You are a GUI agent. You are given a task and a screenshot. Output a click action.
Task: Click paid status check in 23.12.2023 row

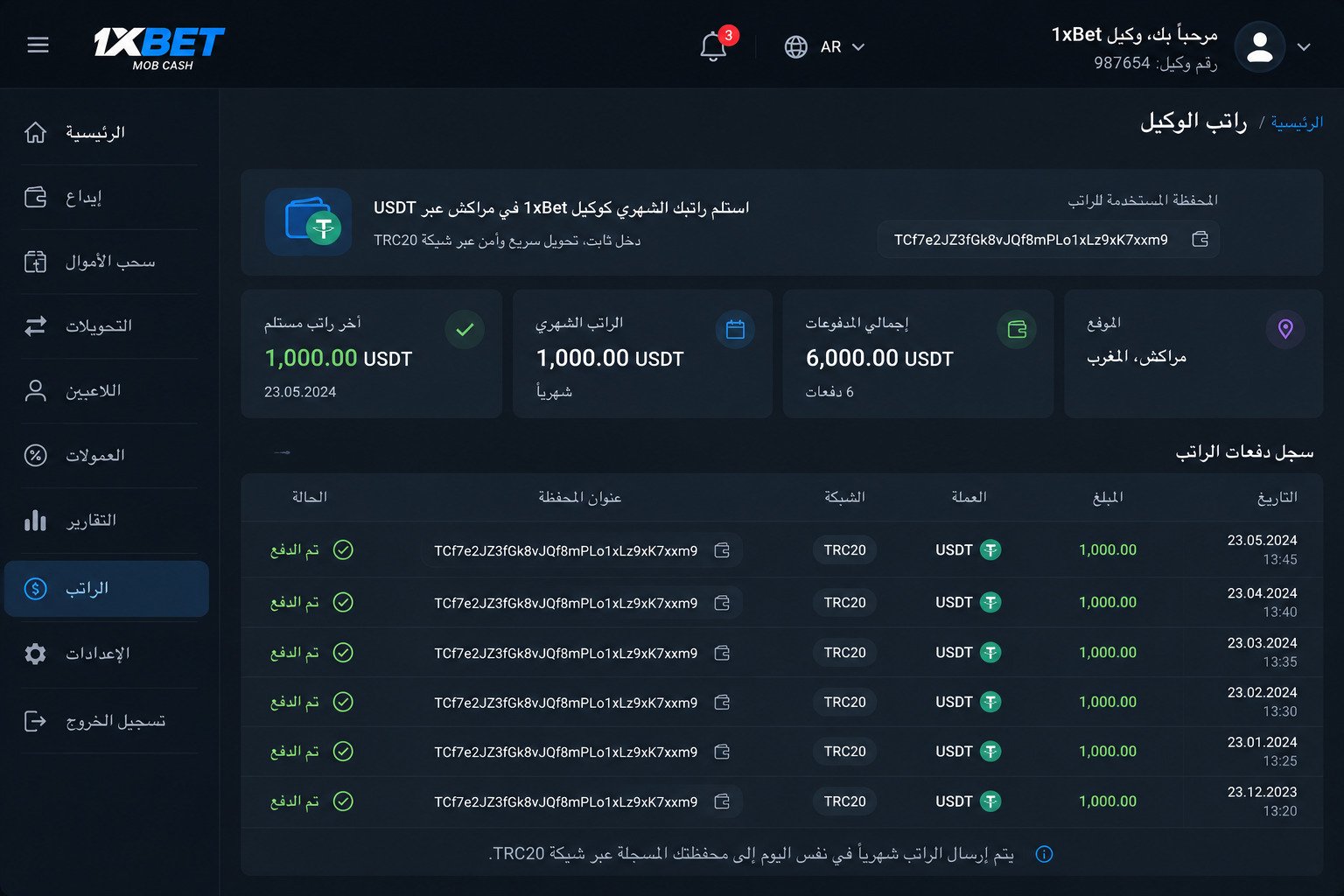coord(343,801)
